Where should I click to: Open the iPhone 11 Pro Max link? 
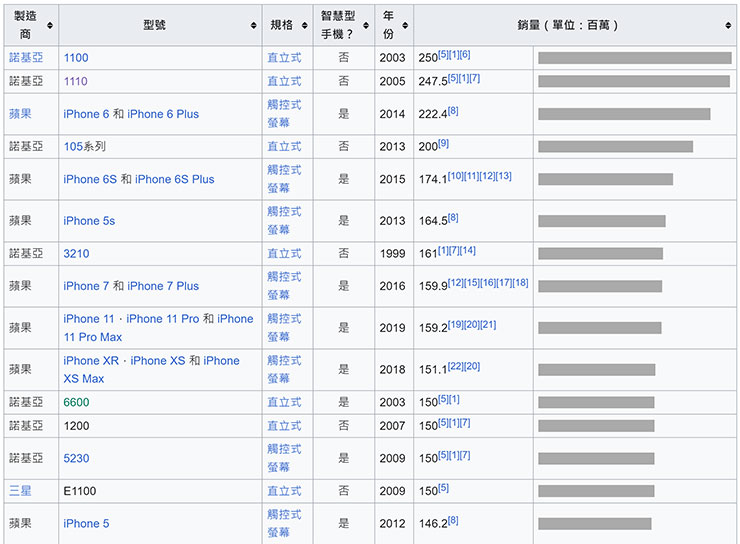coord(92,337)
